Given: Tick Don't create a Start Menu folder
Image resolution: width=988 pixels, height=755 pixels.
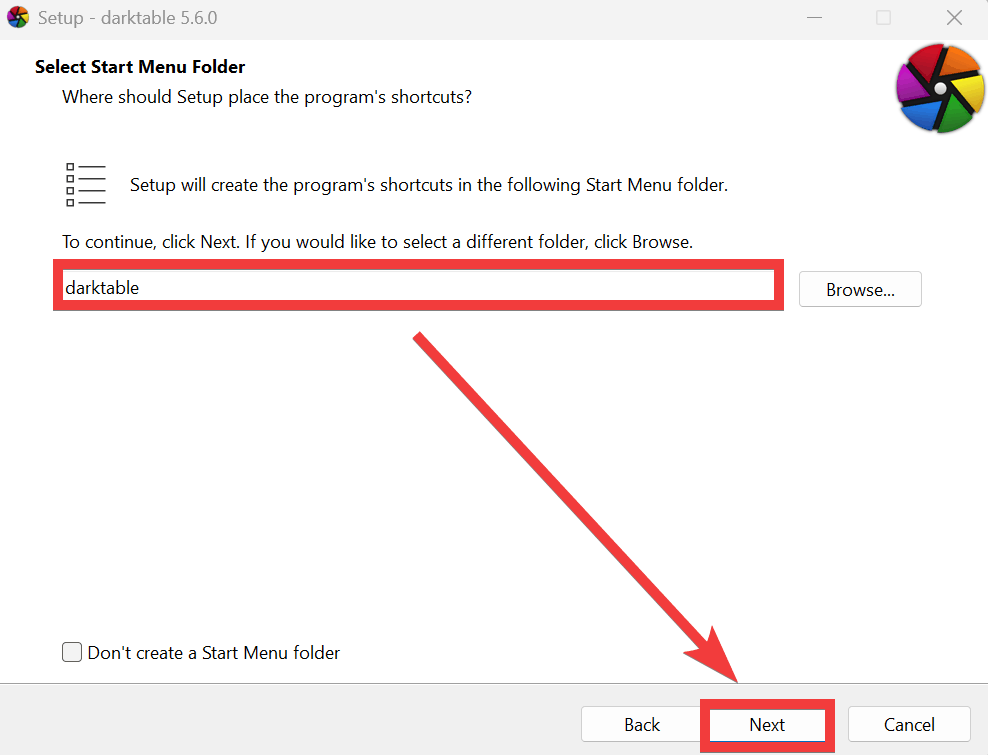Looking at the screenshot, I should [72, 652].
